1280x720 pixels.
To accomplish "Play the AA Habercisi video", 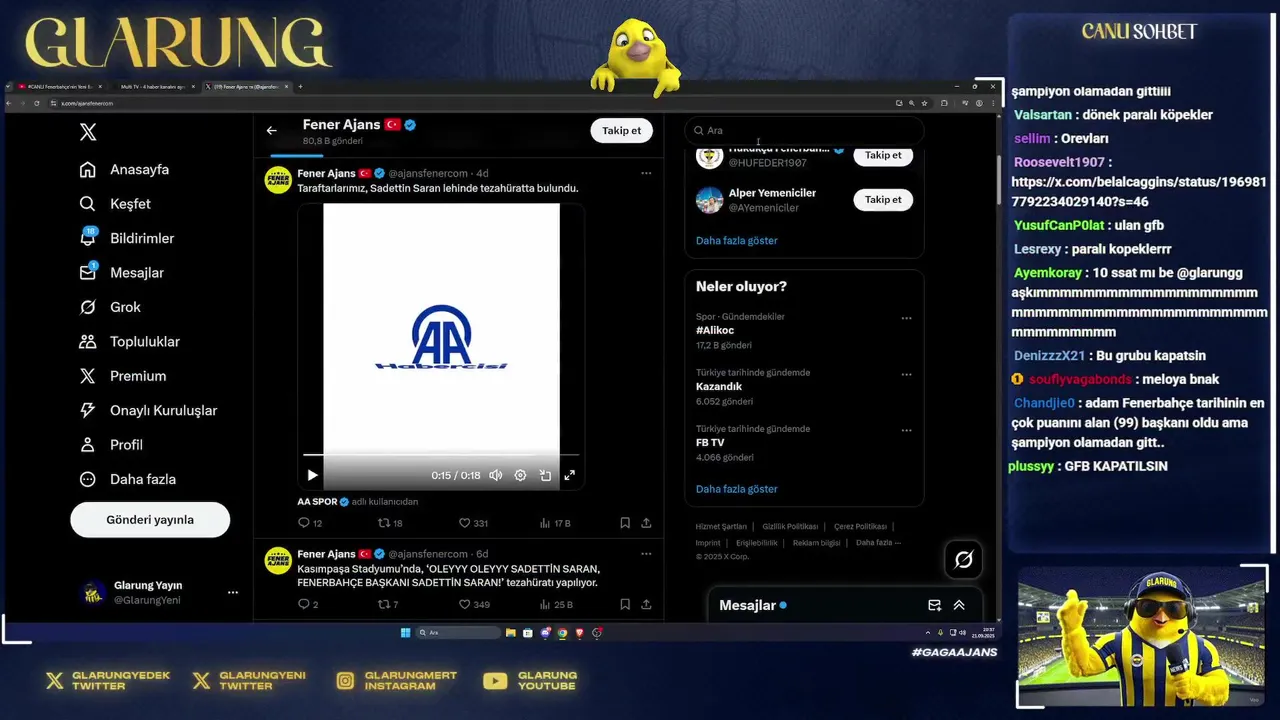I will coord(312,476).
